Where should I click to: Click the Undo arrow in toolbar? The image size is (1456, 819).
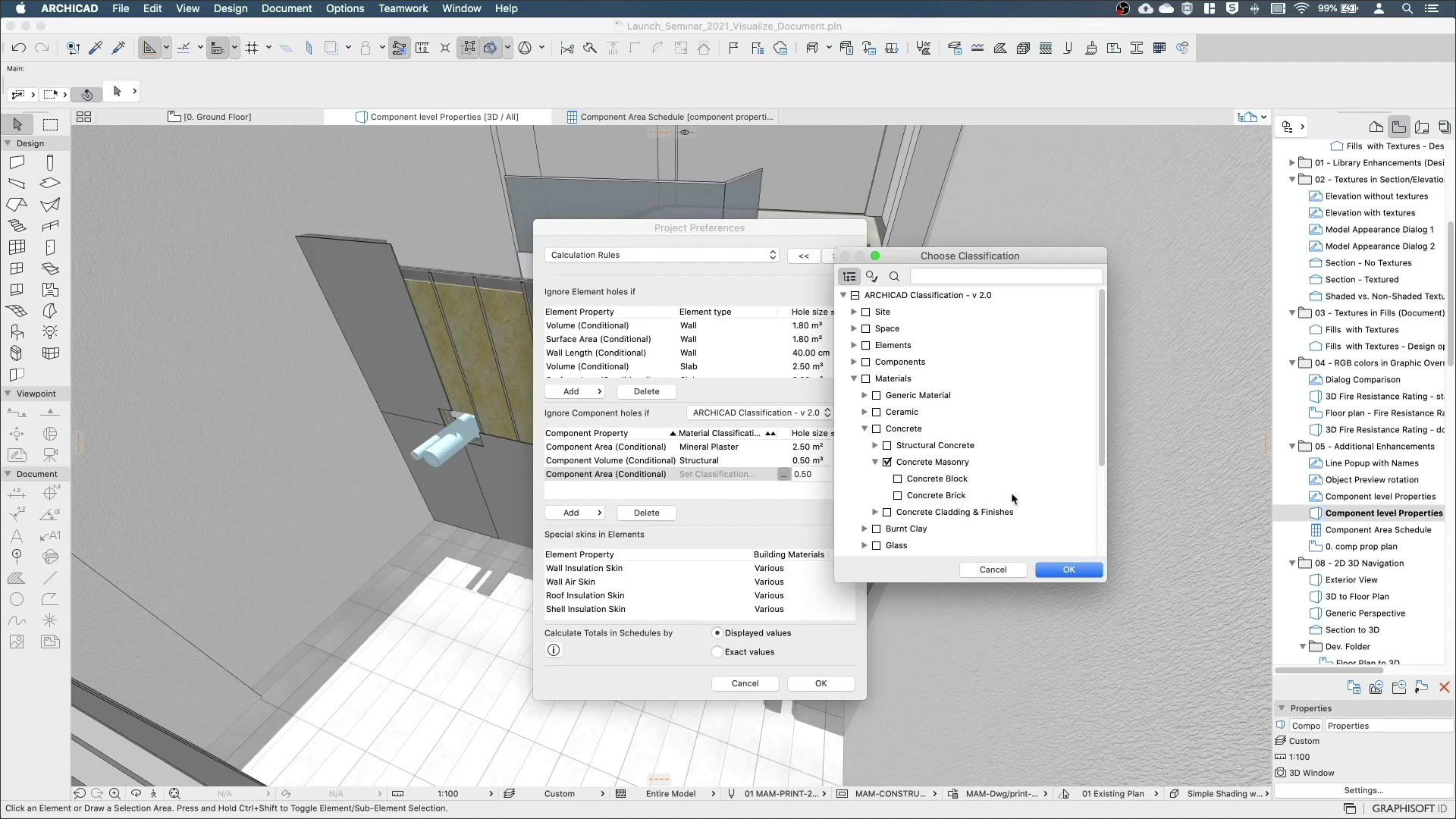tap(19, 48)
